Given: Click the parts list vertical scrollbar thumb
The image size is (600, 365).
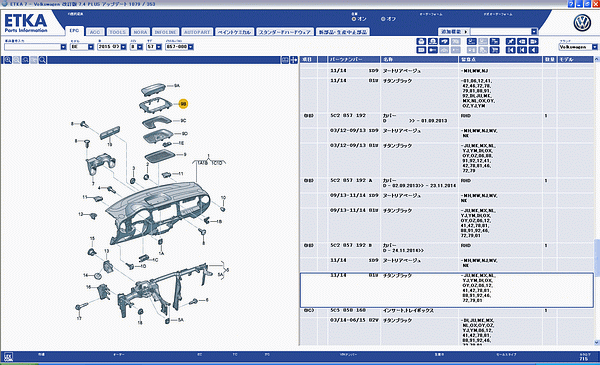Looking at the screenshot, I should pyautogui.click(x=597, y=256).
